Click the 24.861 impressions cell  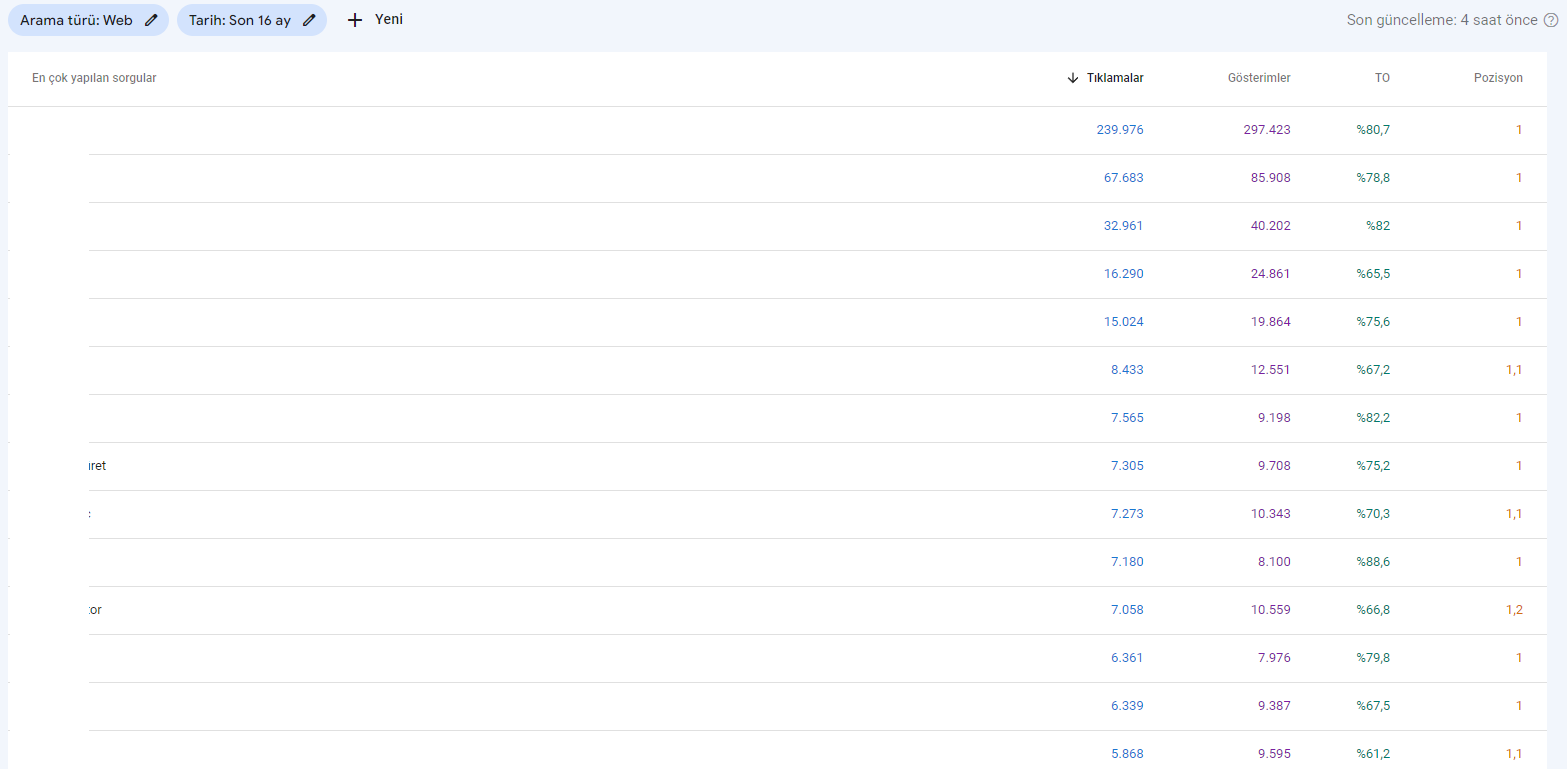(x=1271, y=274)
